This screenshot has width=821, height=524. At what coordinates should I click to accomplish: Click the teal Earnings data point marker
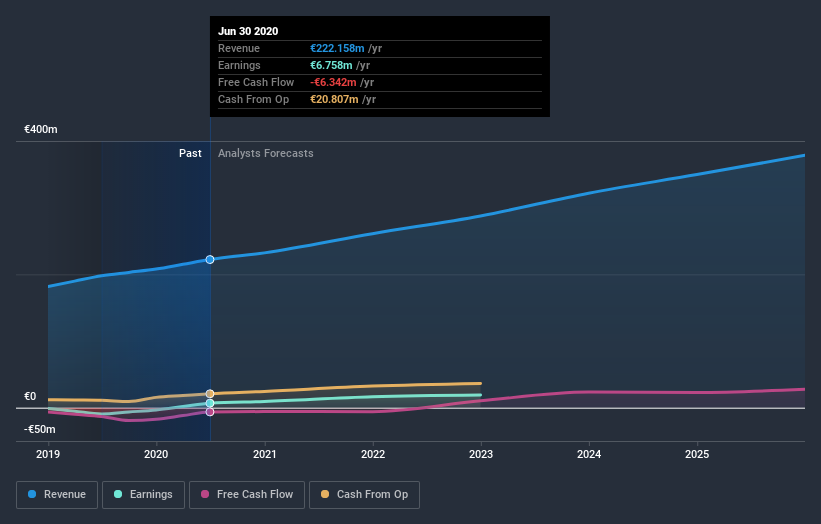210,403
